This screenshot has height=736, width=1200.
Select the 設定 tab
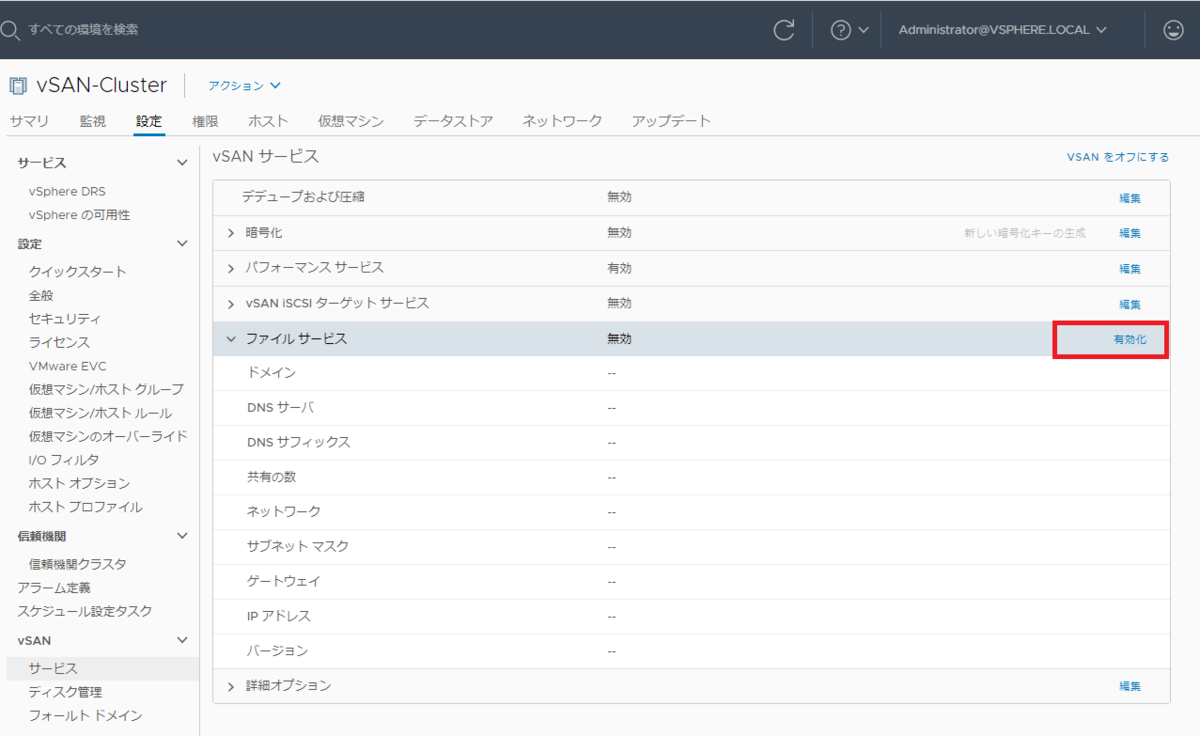pos(149,121)
